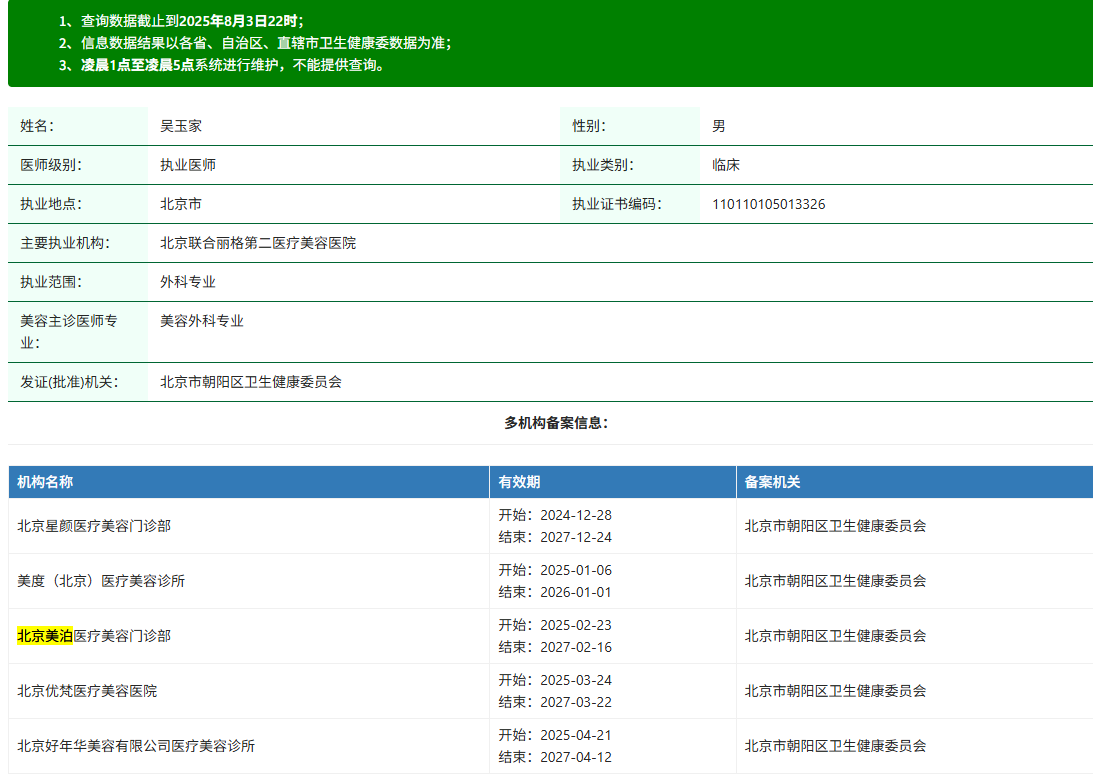Click the certificate number 110110105013326
This screenshot has height=781, width=1093.
tap(768, 204)
